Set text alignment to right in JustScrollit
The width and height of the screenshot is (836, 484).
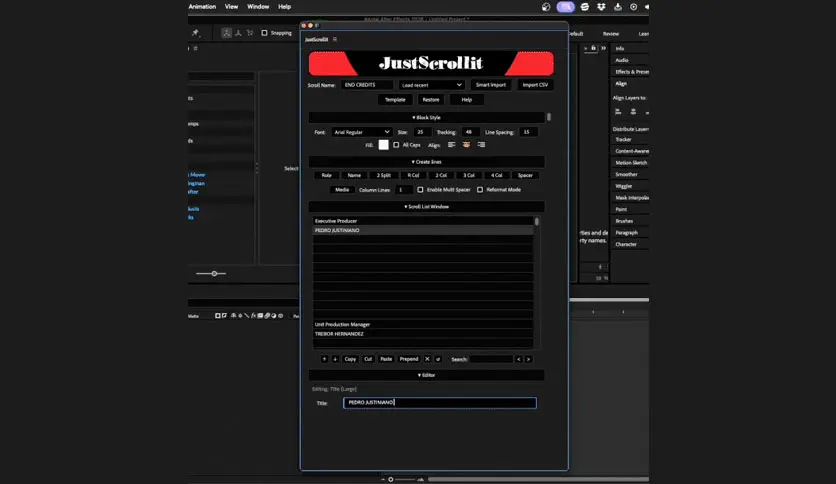481,145
